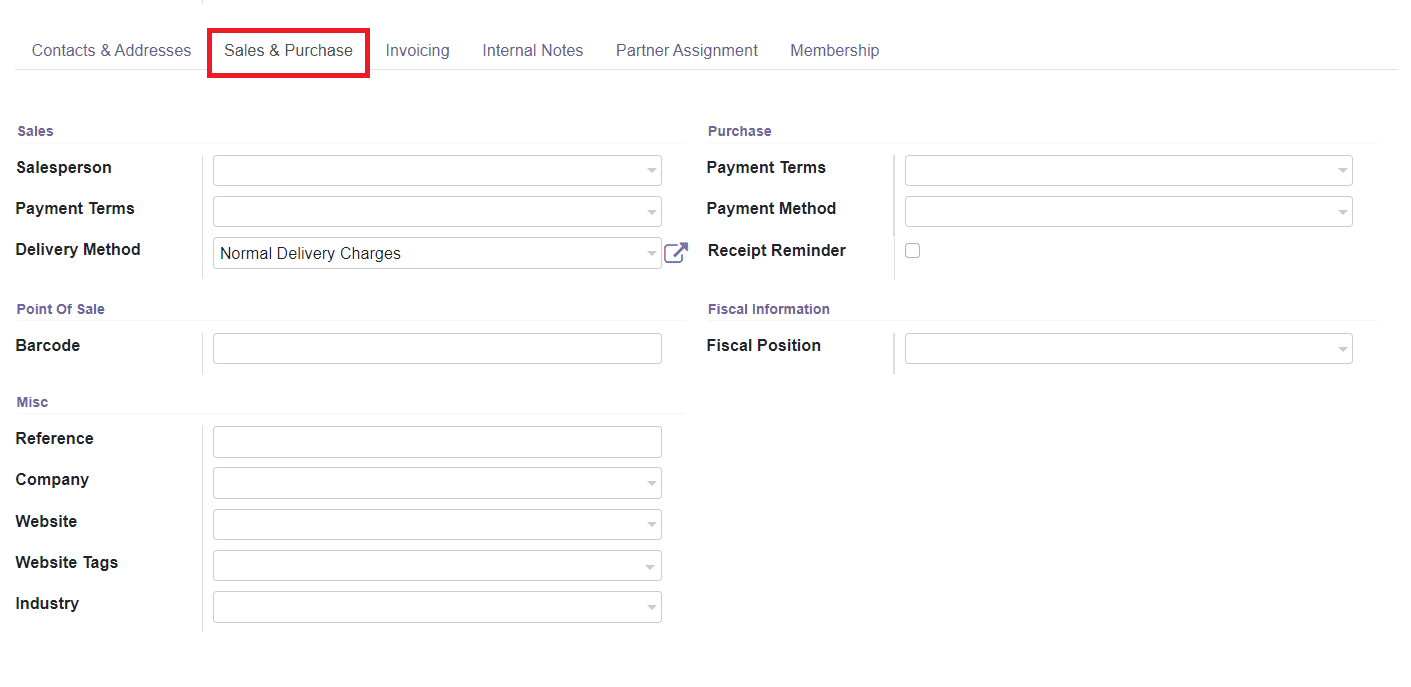Open Delivery Method record via external link icon
This screenshot has height=687, width=1411.
click(x=676, y=253)
